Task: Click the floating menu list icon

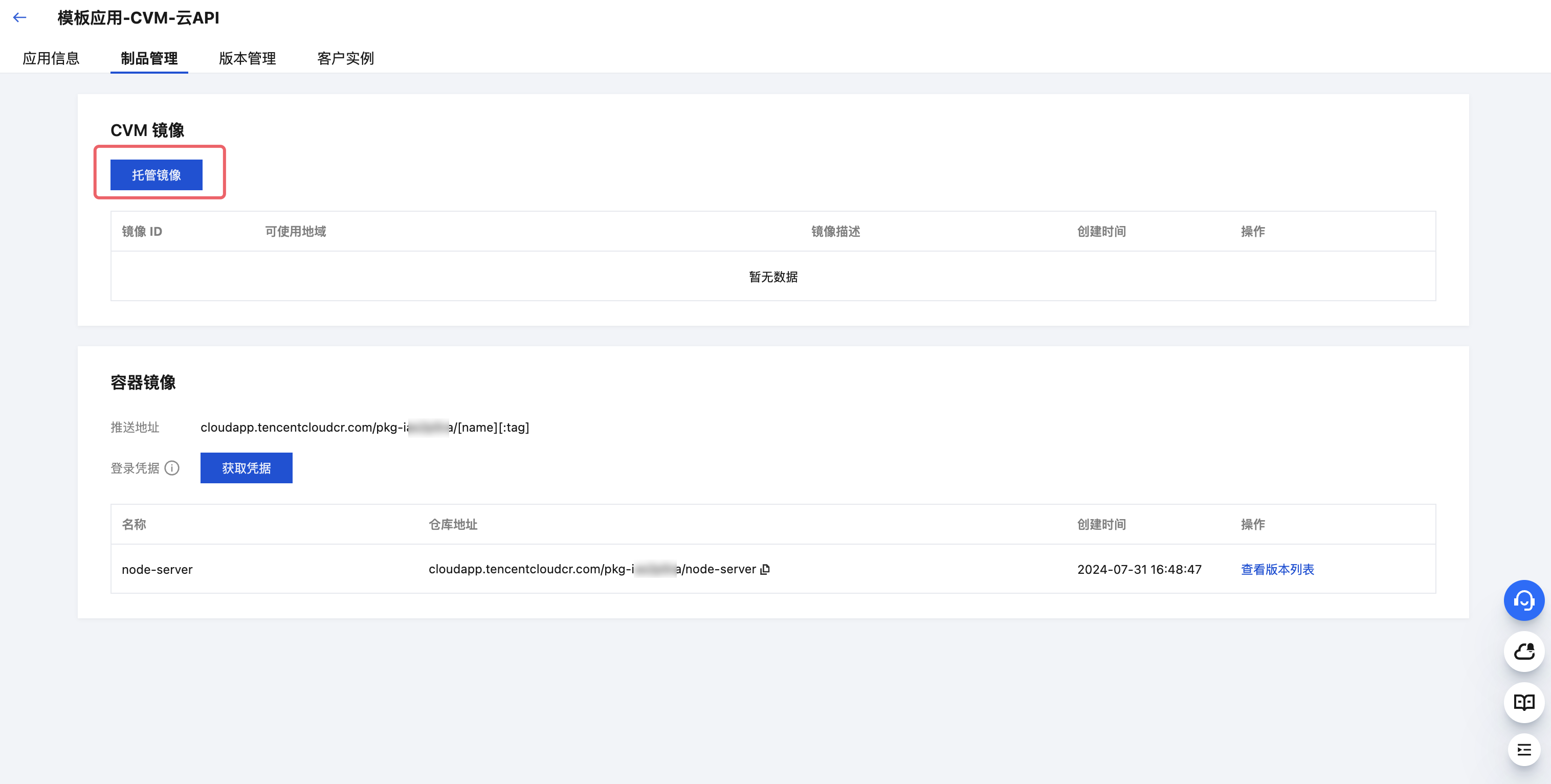Action: (x=1523, y=750)
